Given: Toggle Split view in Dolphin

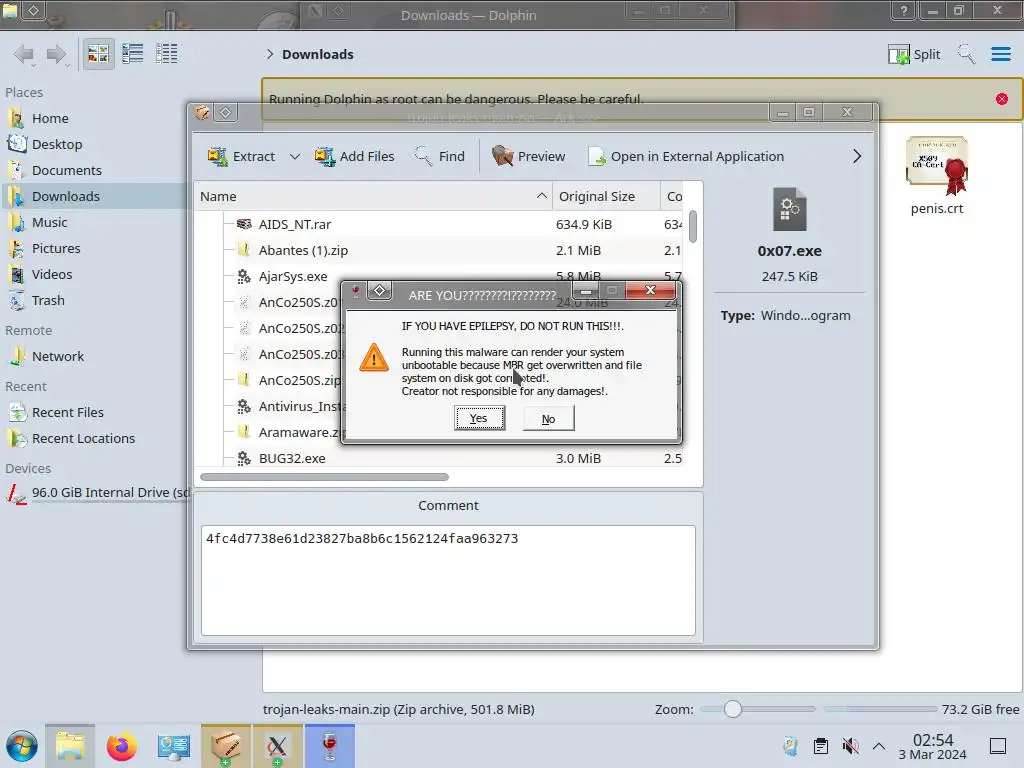Looking at the screenshot, I should (914, 54).
